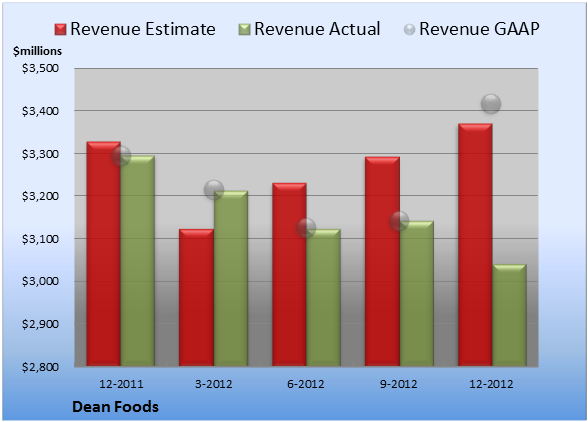Screen dimensions: 588x422
Task: Click the $2,800 axis value
Action: click(x=40, y=366)
